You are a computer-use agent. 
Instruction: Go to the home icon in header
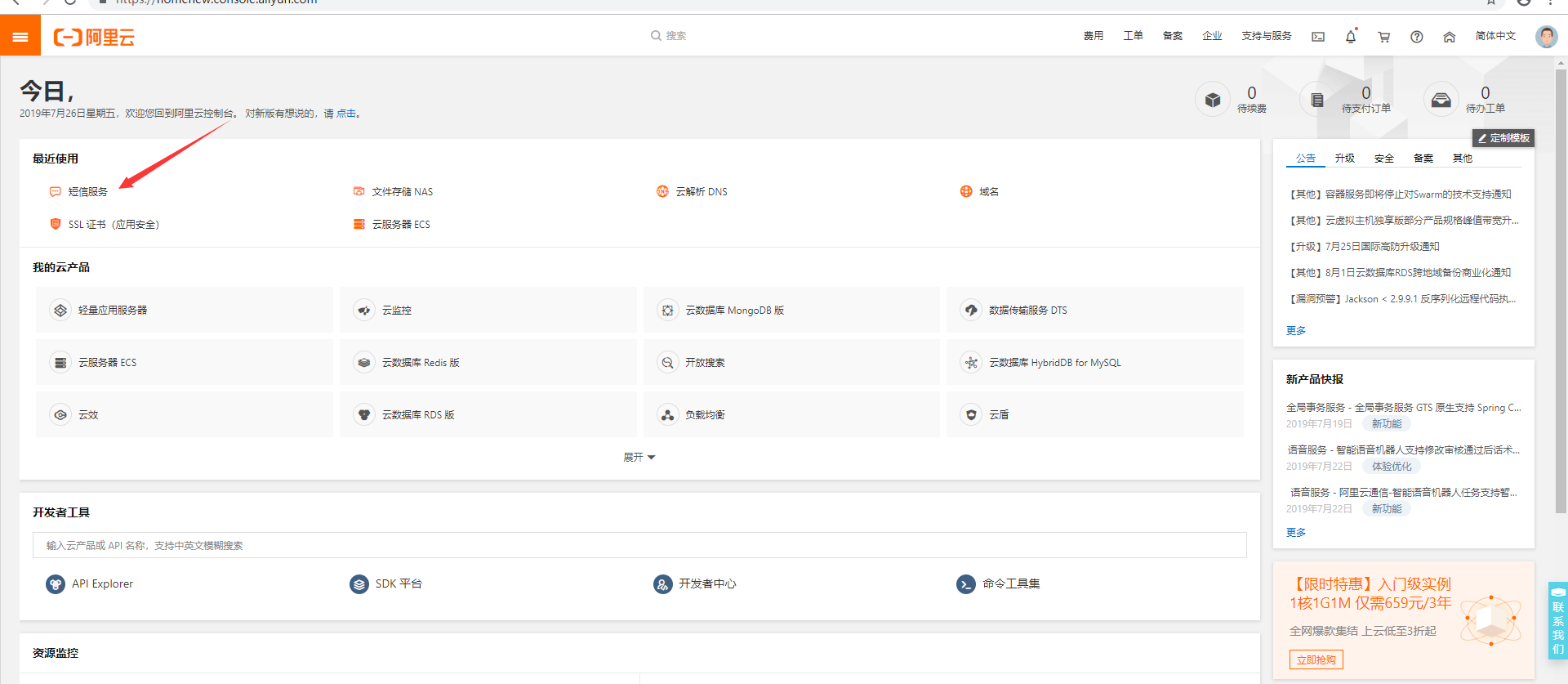[1450, 37]
